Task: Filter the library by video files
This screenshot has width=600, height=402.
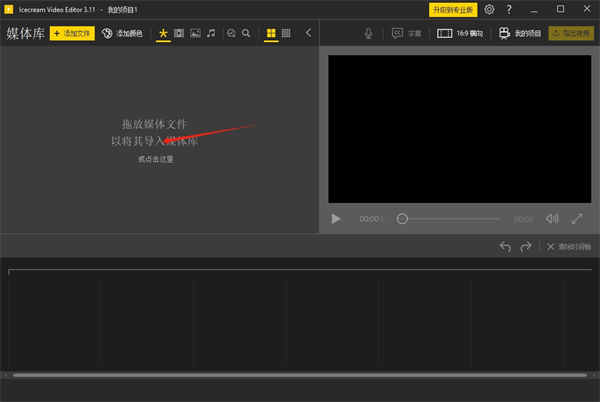Action: pyautogui.click(x=179, y=33)
